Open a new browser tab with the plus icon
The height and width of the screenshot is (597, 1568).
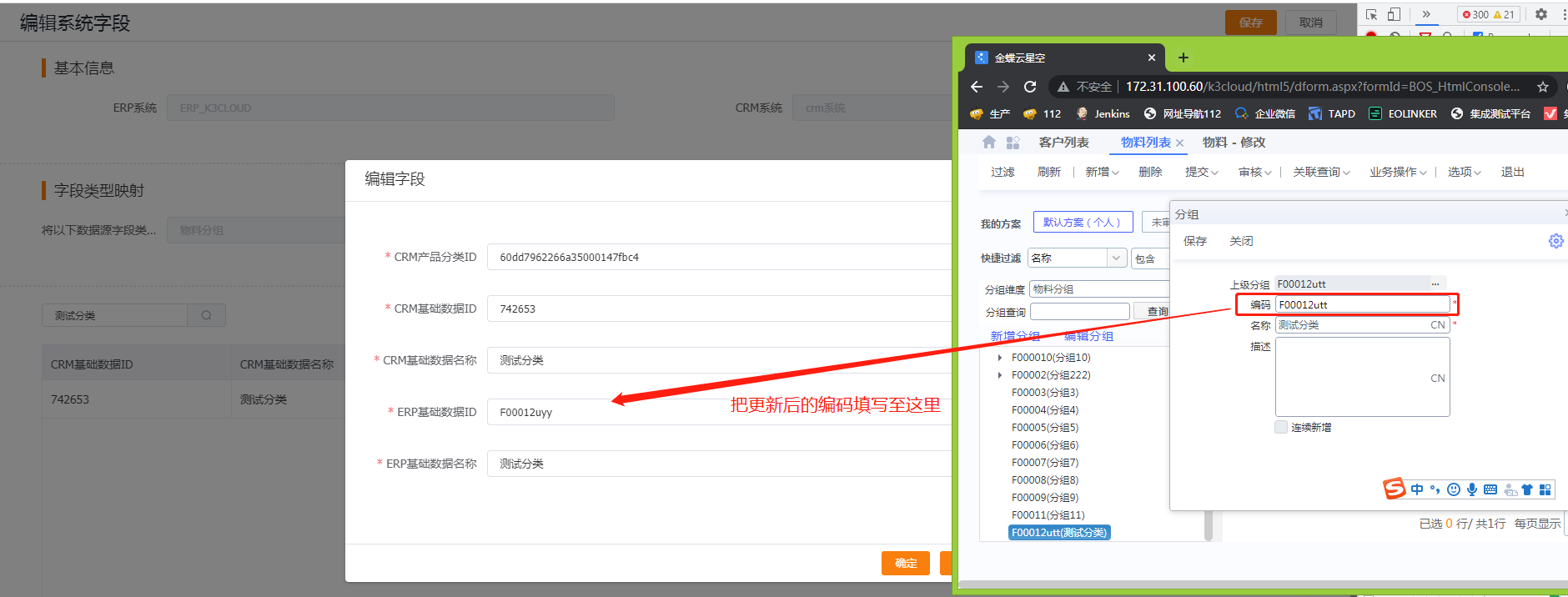pos(1183,58)
